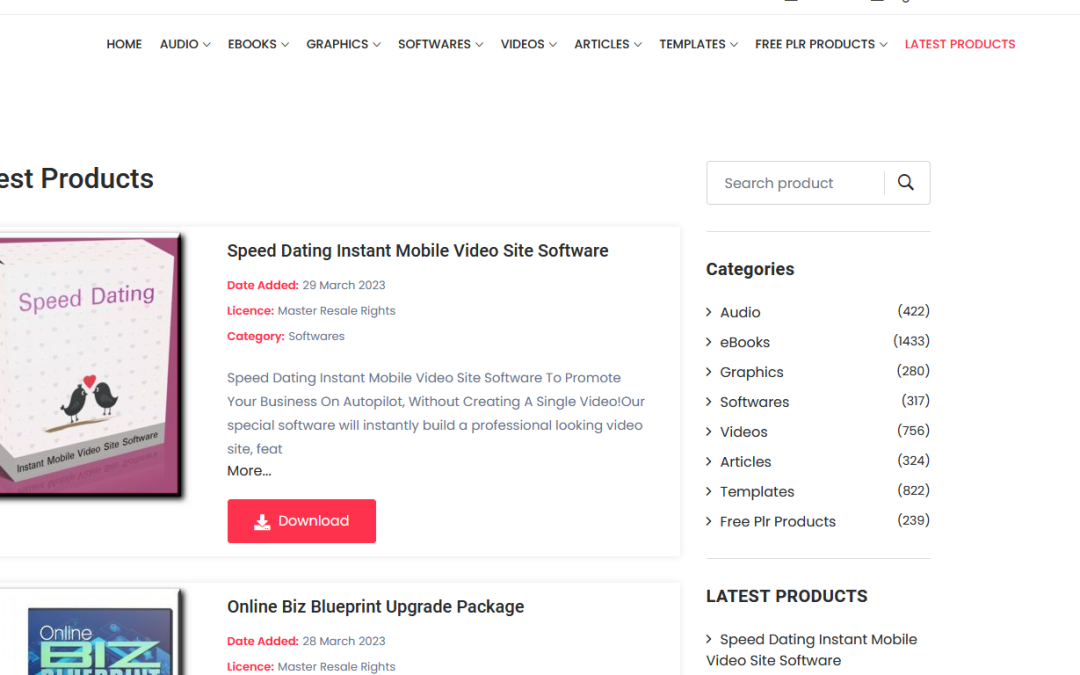Click More... to read full description

coord(249,471)
